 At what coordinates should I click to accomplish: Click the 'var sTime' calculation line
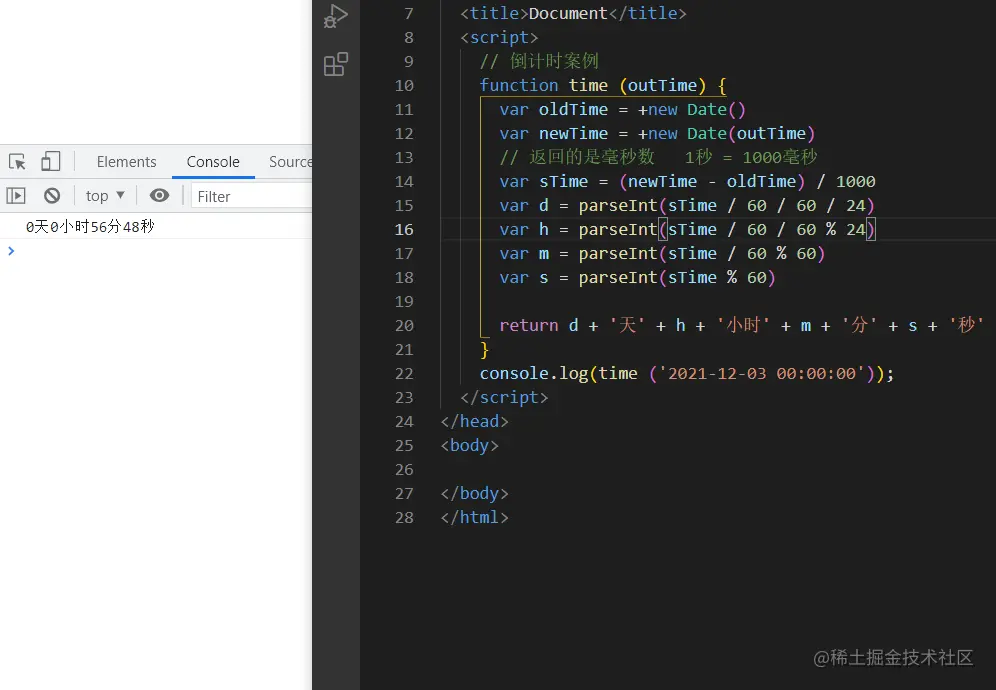687,182
